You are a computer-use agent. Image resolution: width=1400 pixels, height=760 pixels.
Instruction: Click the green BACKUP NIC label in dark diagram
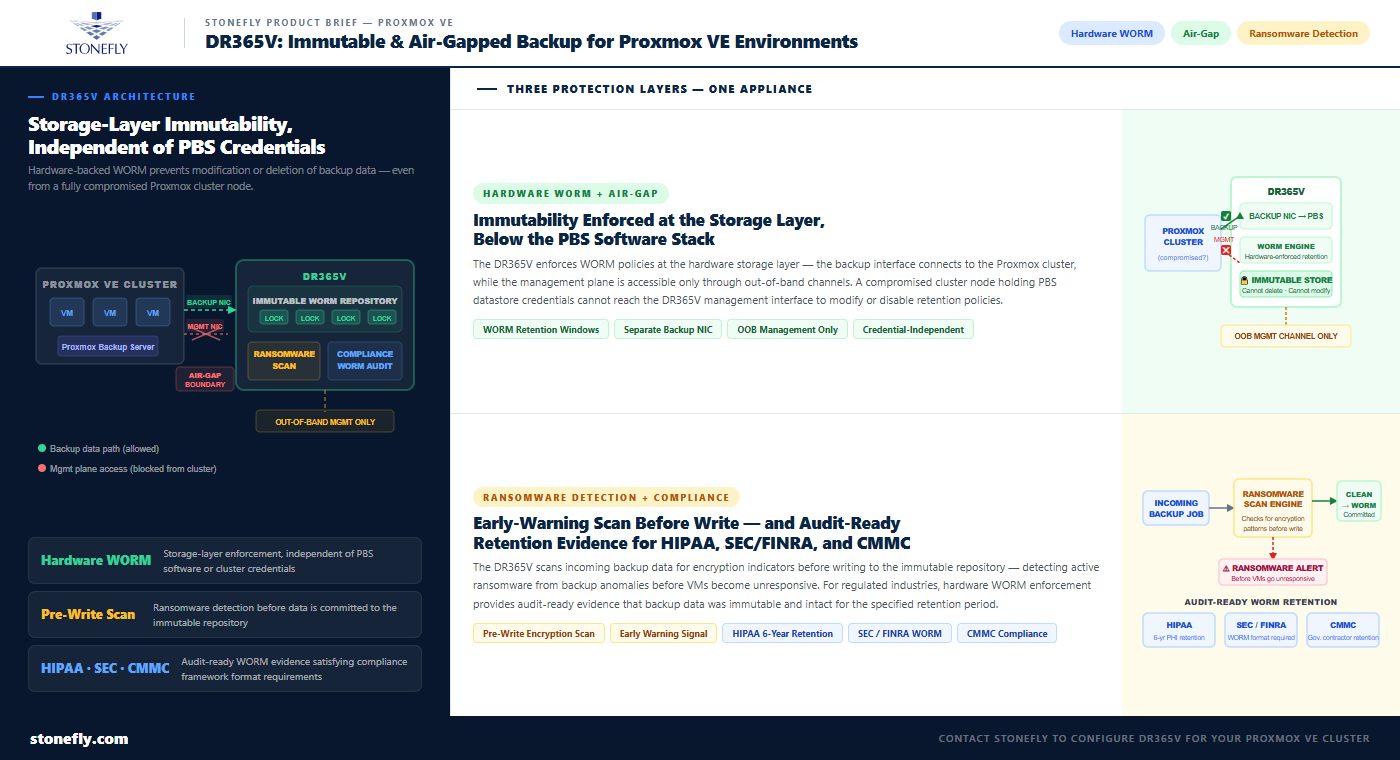208,302
